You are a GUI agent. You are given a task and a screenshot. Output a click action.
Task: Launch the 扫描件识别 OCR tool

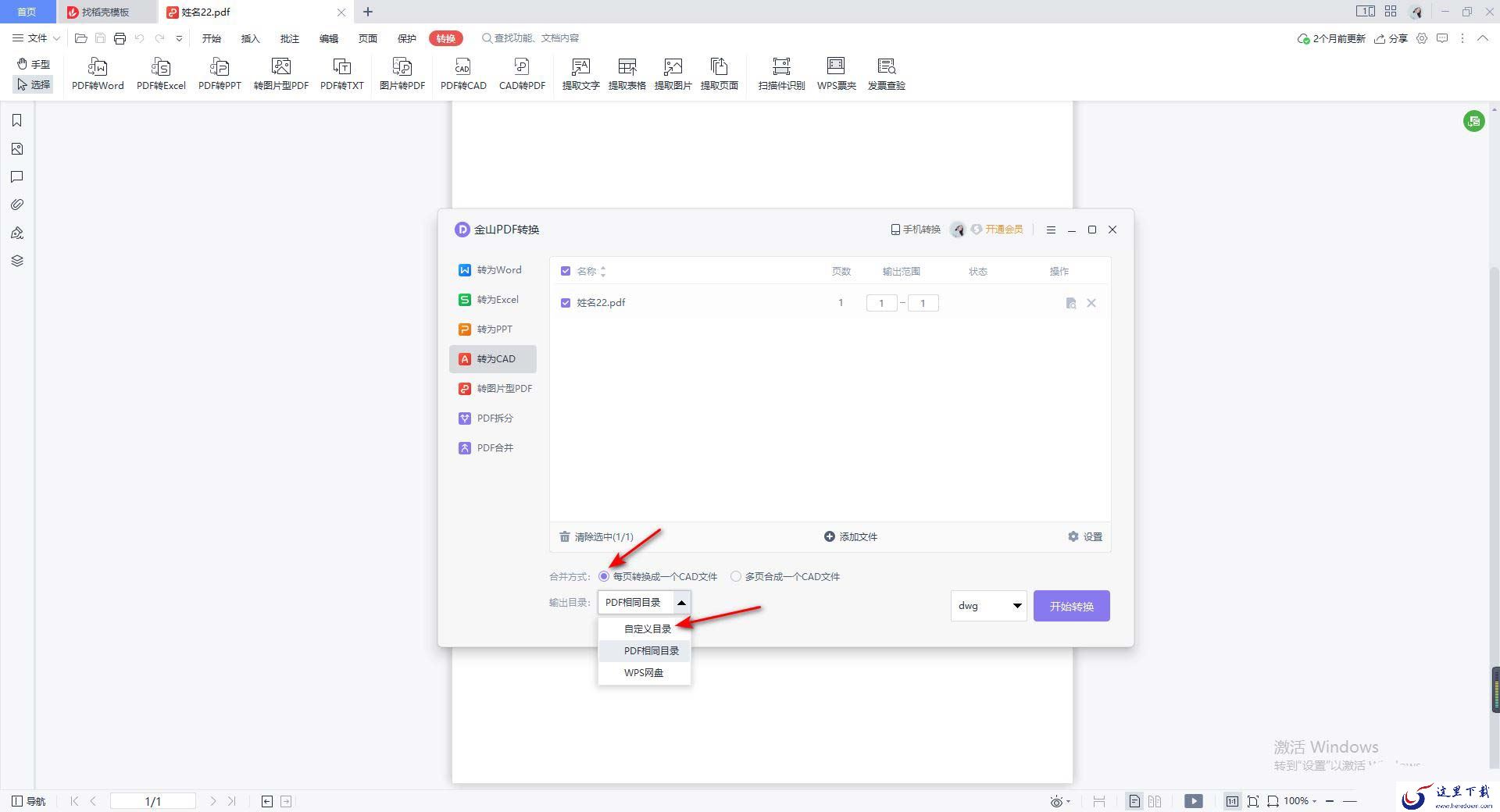coord(781,74)
